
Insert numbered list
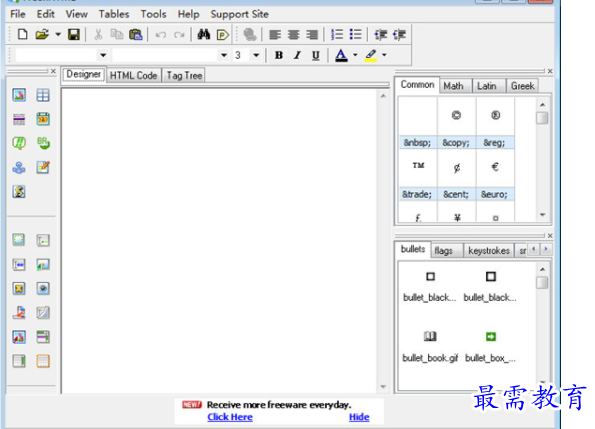point(337,35)
